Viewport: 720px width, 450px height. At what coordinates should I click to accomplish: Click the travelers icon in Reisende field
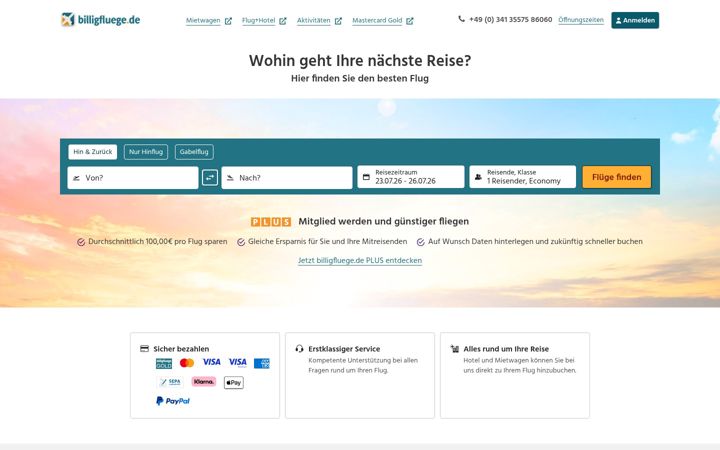click(x=478, y=177)
